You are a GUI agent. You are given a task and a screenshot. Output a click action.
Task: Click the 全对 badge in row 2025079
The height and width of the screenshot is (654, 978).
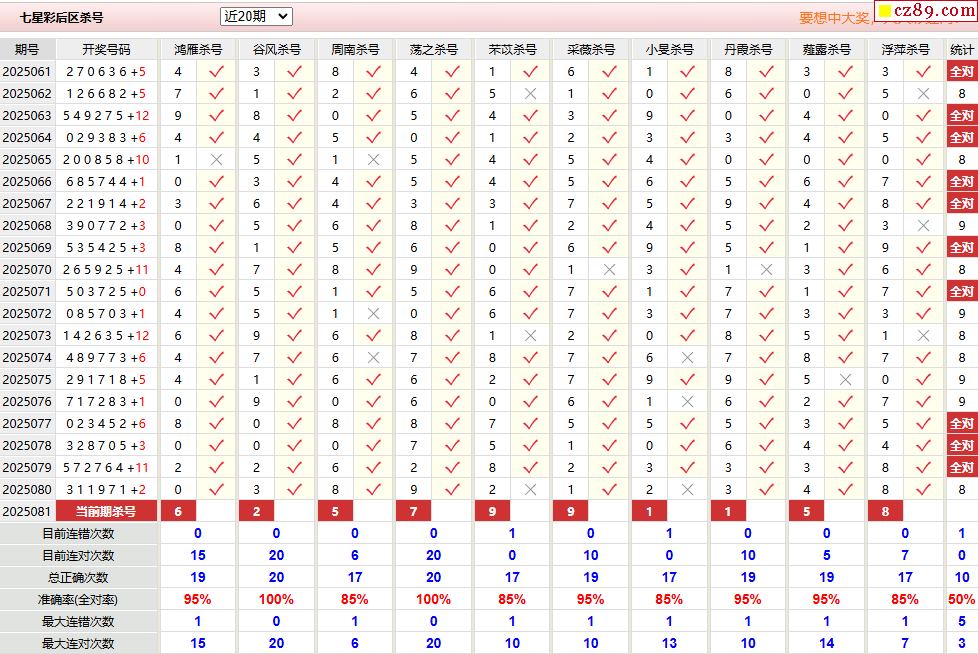point(962,468)
